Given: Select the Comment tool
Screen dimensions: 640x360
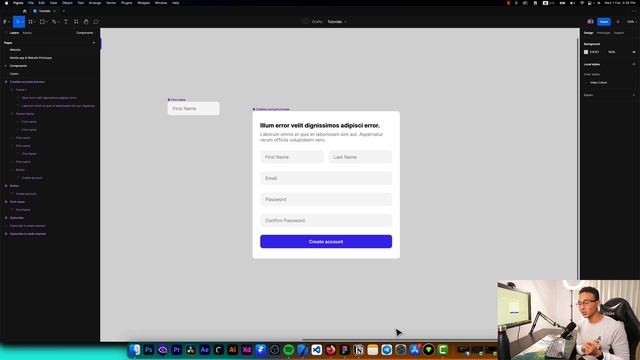Looking at the screenshot, I should (96, 22).
